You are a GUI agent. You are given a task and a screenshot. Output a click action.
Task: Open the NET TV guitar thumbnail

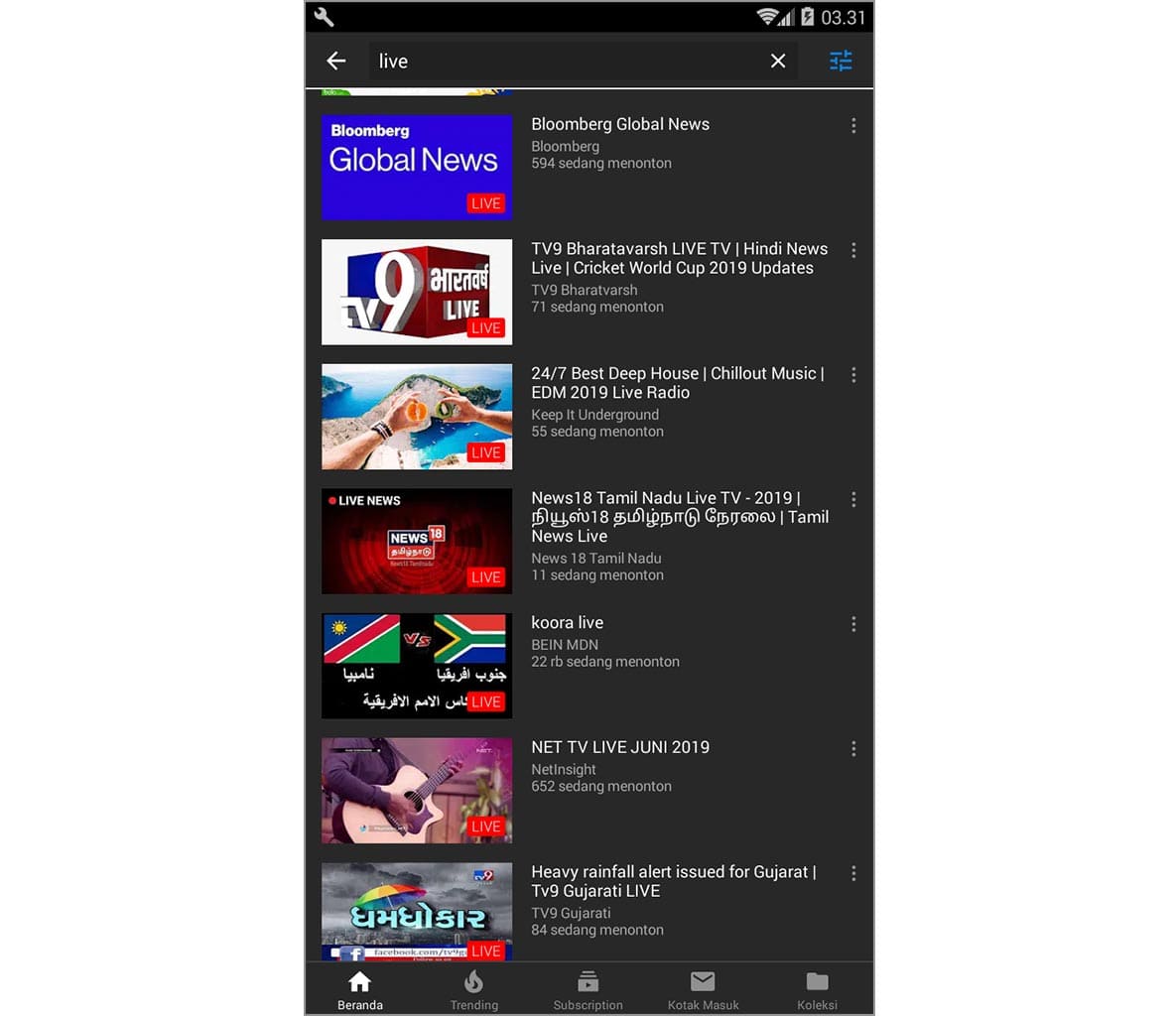(x=417, y=791)
